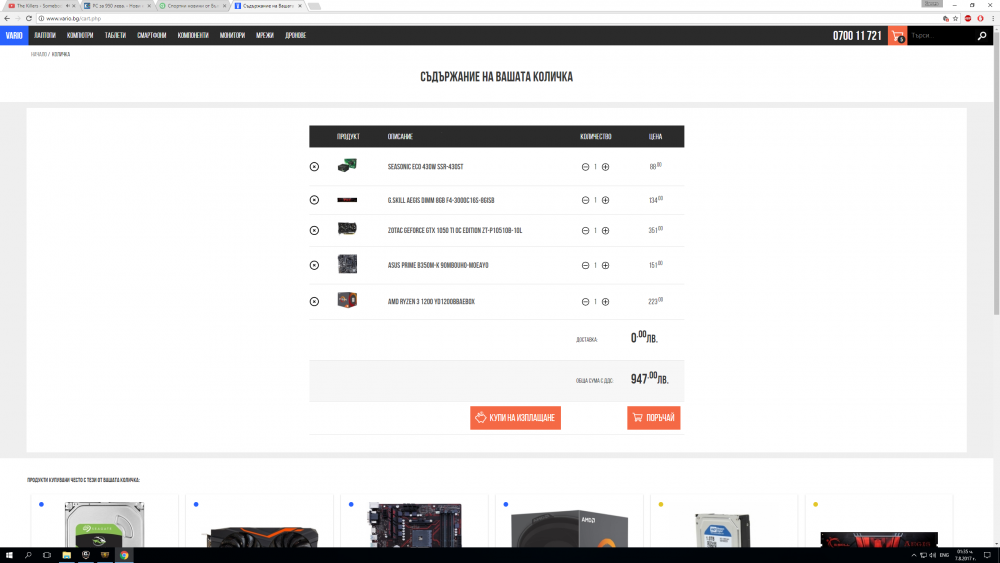The image size is (1000, 563).
Task: Click the VARIO logo
Action: pyautogui.click(x=13, y=36)
